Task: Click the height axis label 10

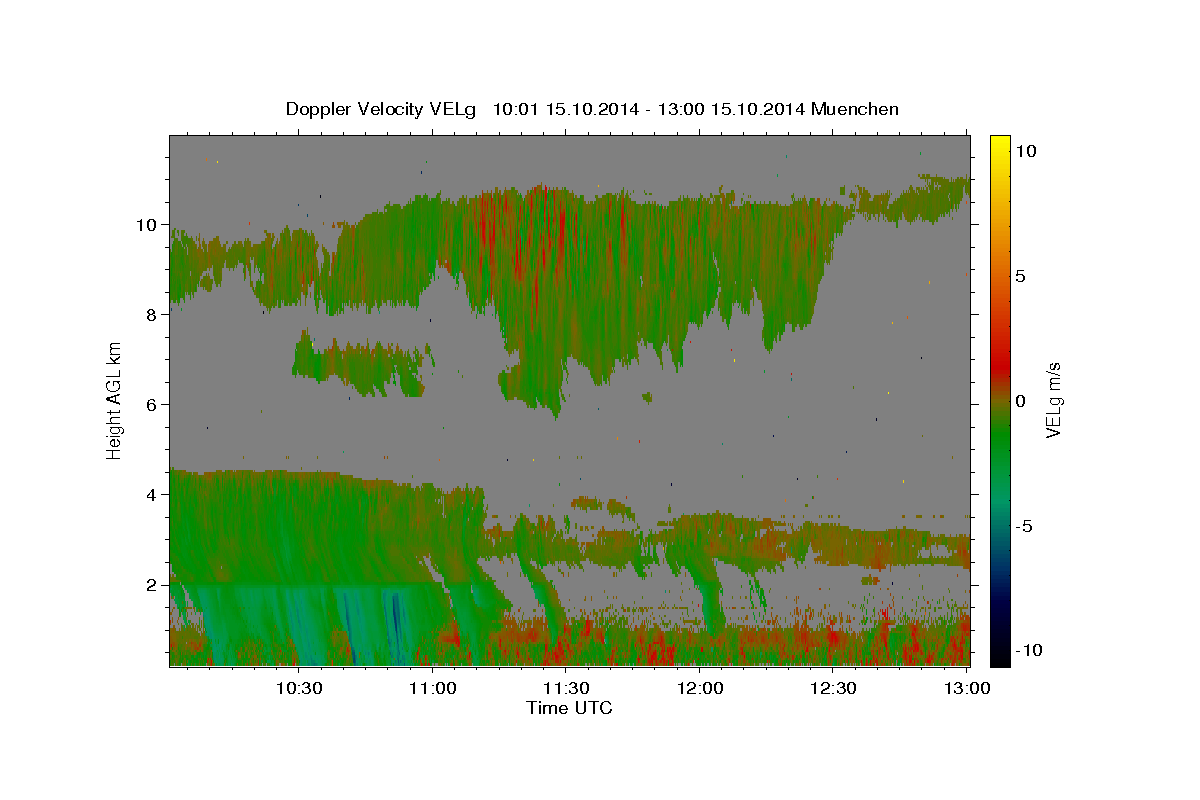Action: pyautogui.click(x=146, y=225)
